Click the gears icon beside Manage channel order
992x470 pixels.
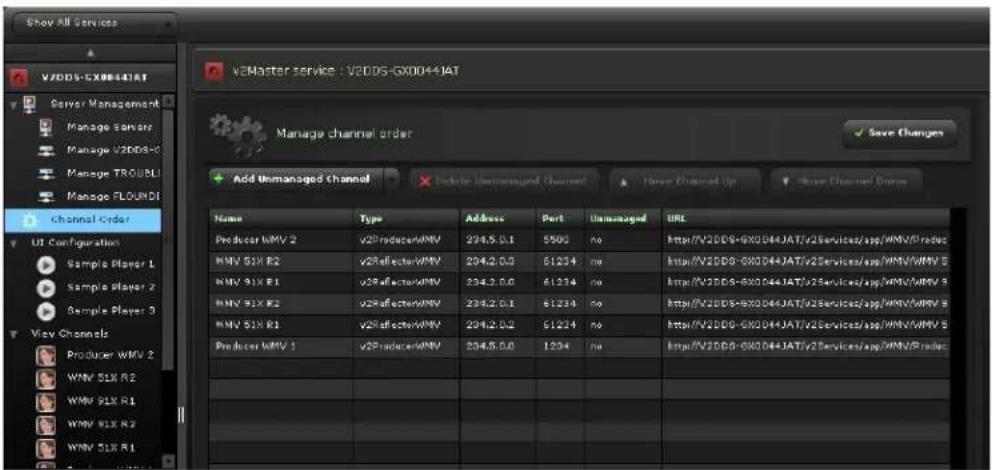236,136
